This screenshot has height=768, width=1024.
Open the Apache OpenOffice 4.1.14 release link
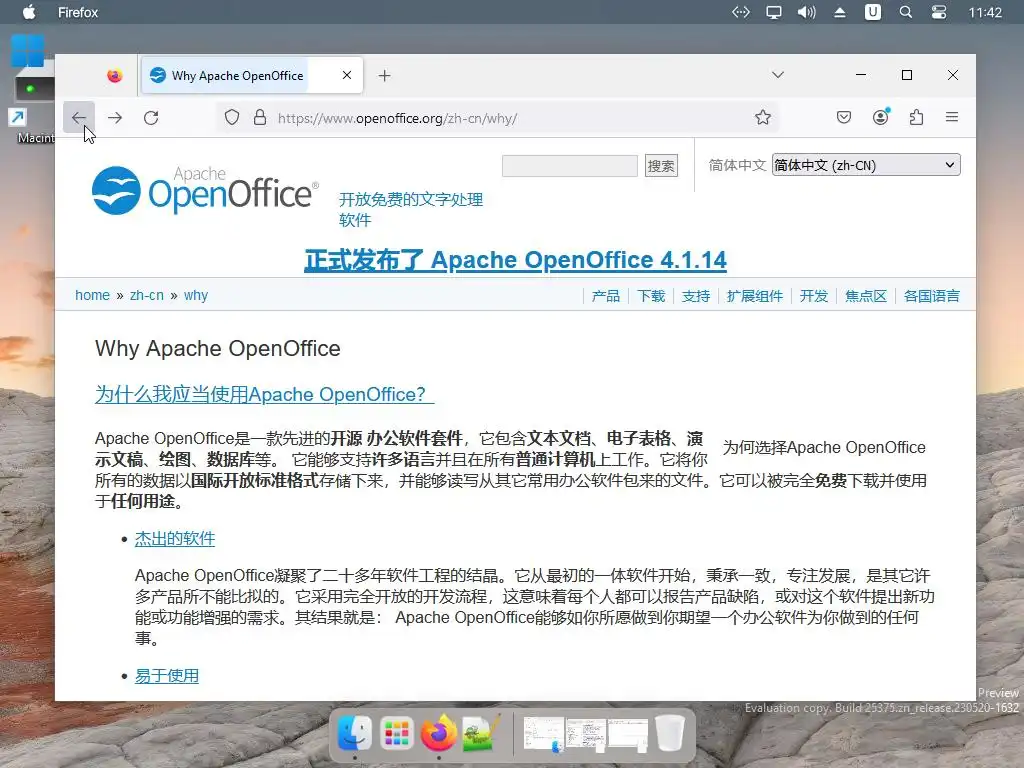coord(515,260)
